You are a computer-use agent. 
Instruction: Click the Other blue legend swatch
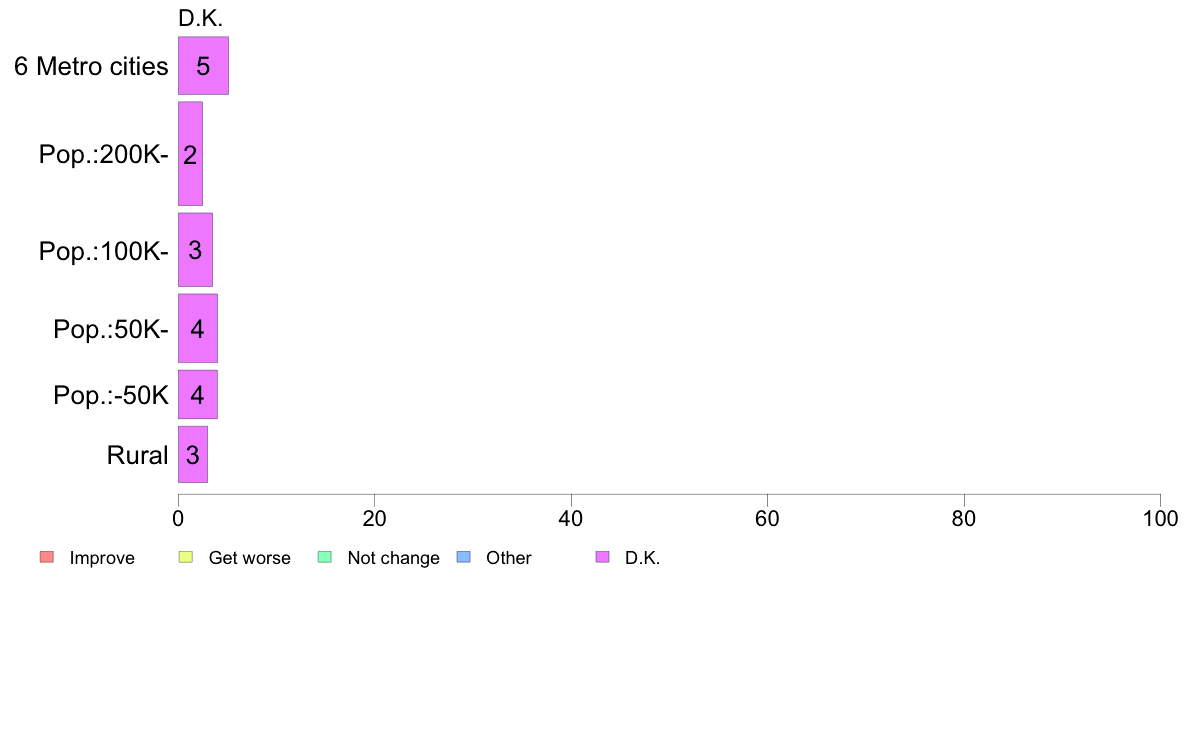pyautogui.click(x=464, y=557)
